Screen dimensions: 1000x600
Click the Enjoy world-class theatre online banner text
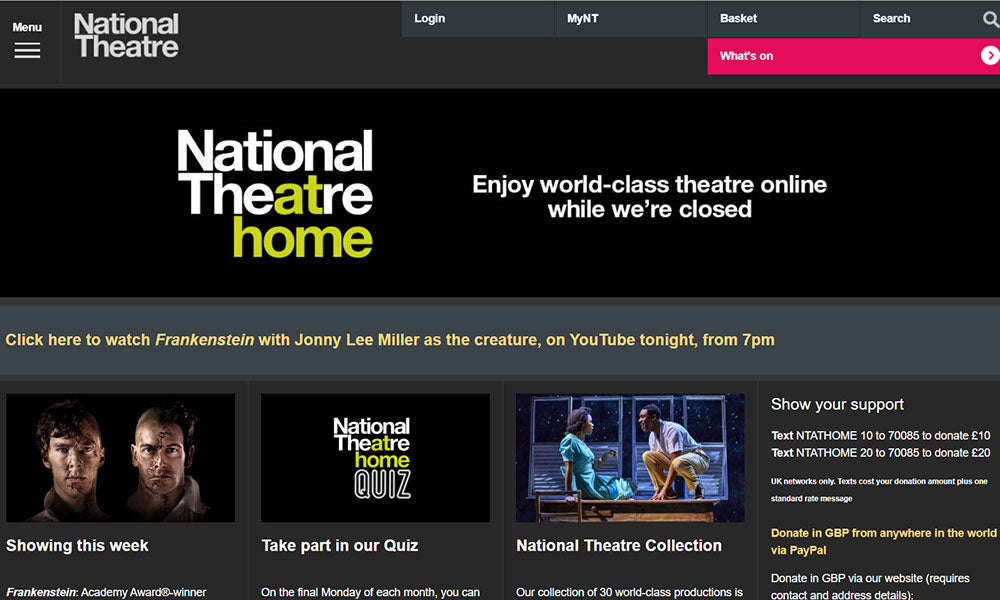(649, 196)
